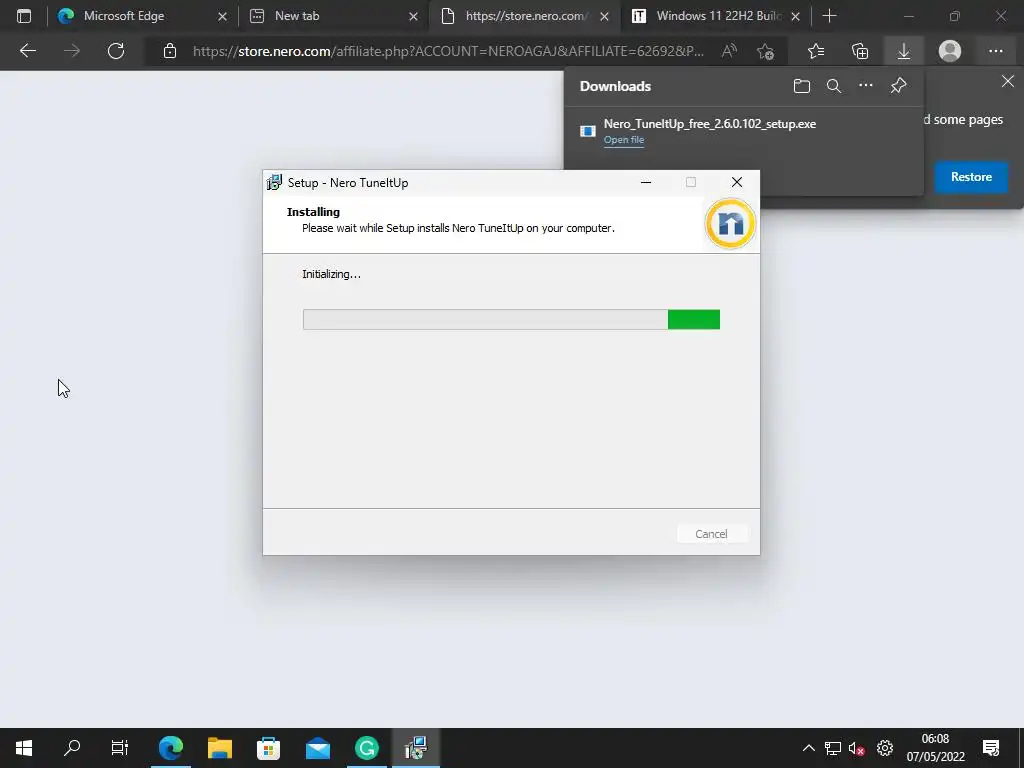Open Mail app from taskbar
This screenshot has height=768, width=1024.
point(318,748)
